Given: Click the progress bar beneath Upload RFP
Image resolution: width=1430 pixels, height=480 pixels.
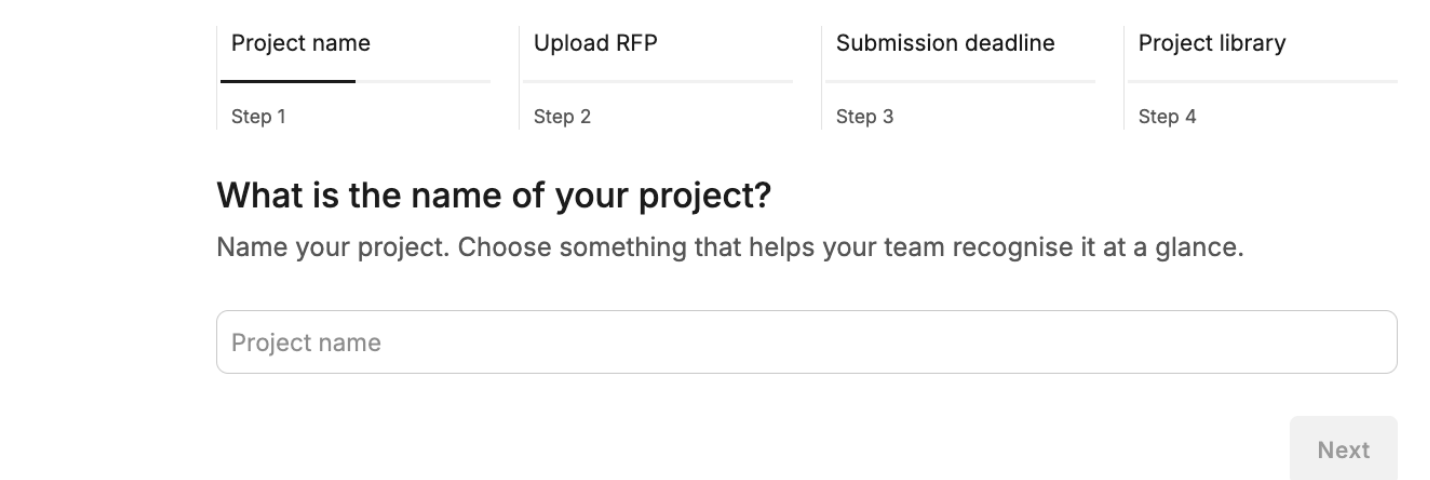Looking at the screenshot, I should [658, 81].
